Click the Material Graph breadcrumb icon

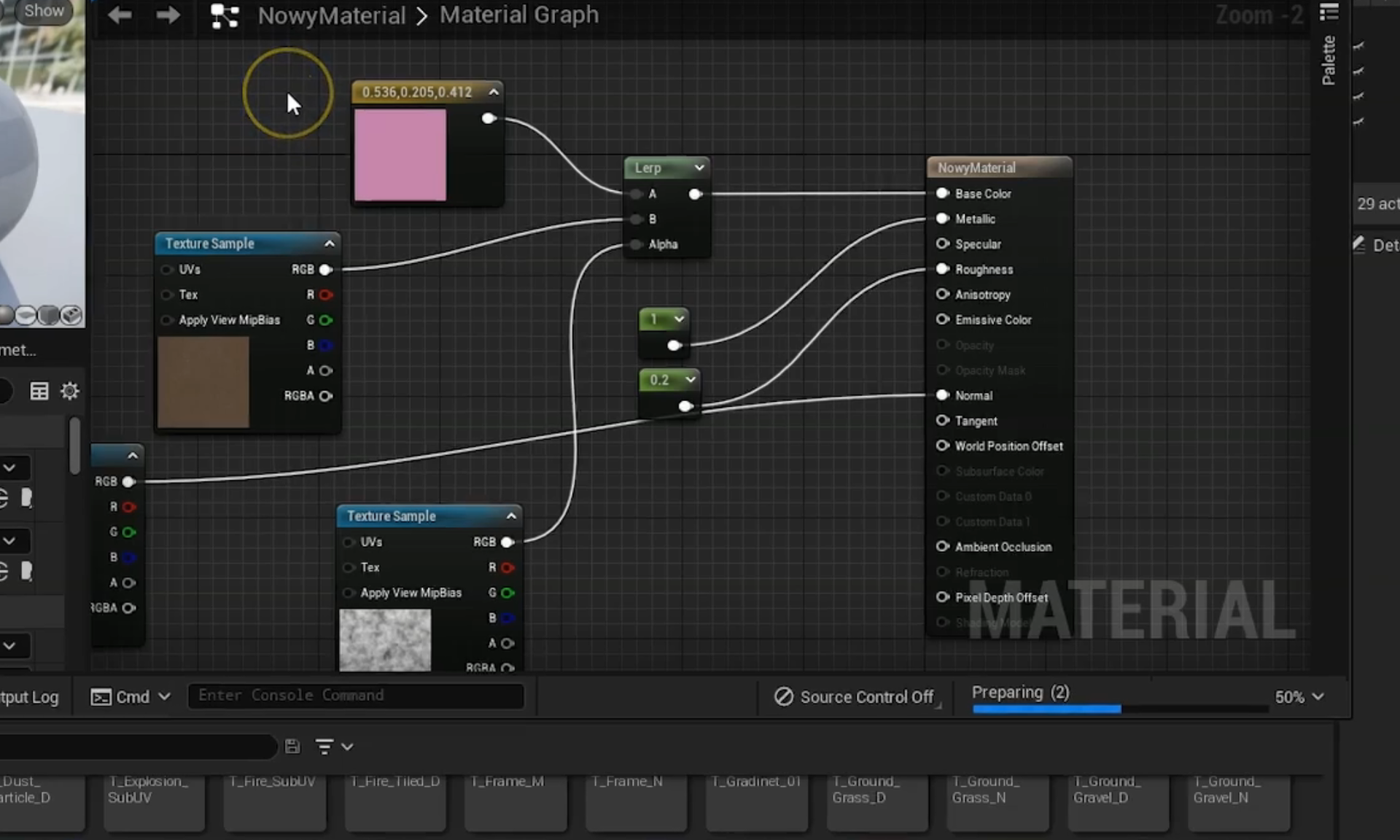click(224, 16)
